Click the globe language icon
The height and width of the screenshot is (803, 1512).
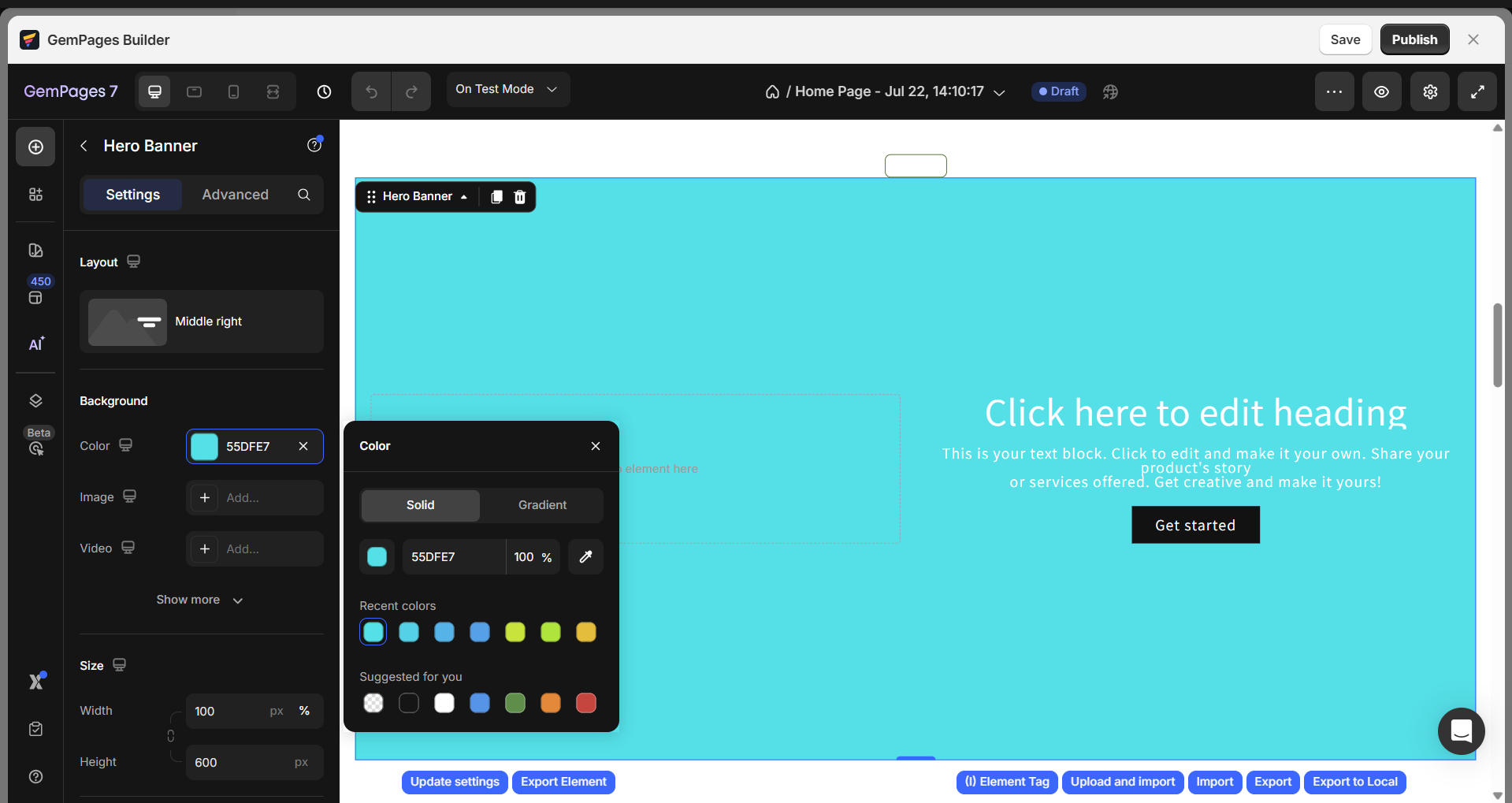(1110, 91)
